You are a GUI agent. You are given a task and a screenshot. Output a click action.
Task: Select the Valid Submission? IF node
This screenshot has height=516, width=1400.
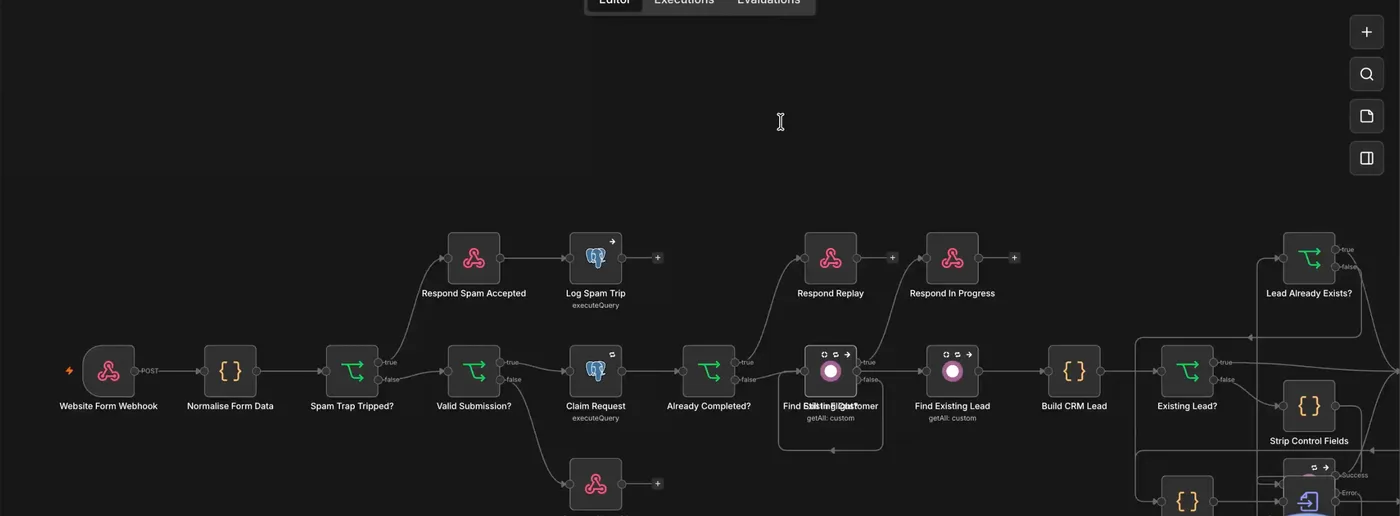click(x=474, y=371)
